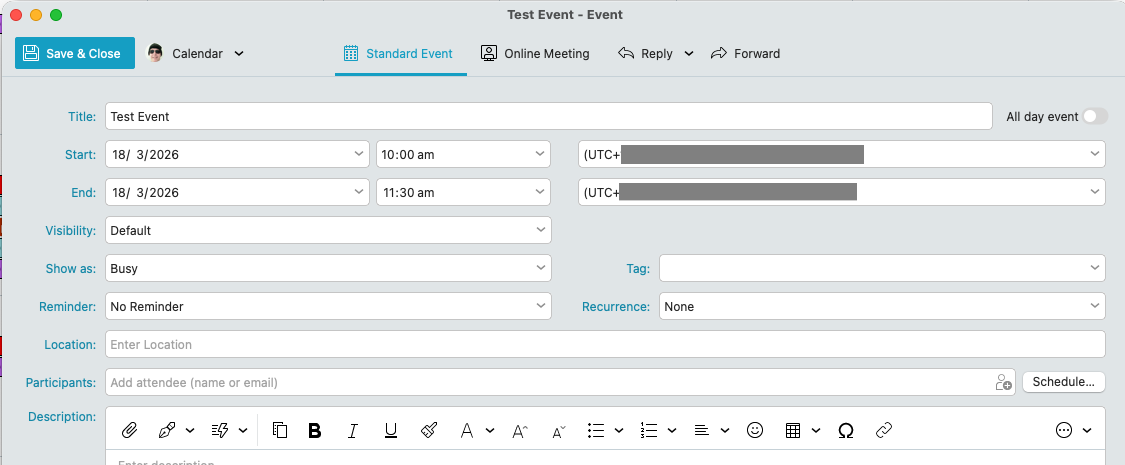The width and height of the screenshot is (1125, 465).
Task: Toggle bold formatting in description
Action: tap(315, 430)
